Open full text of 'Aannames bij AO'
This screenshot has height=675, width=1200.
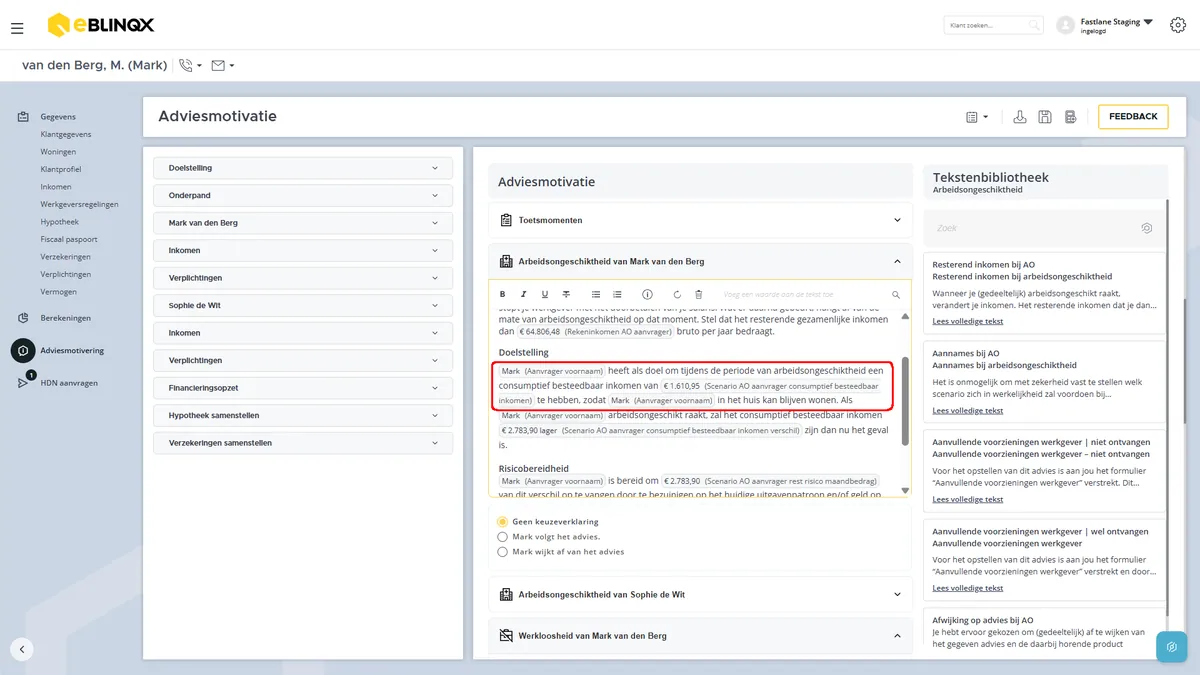tap(967, 410)
